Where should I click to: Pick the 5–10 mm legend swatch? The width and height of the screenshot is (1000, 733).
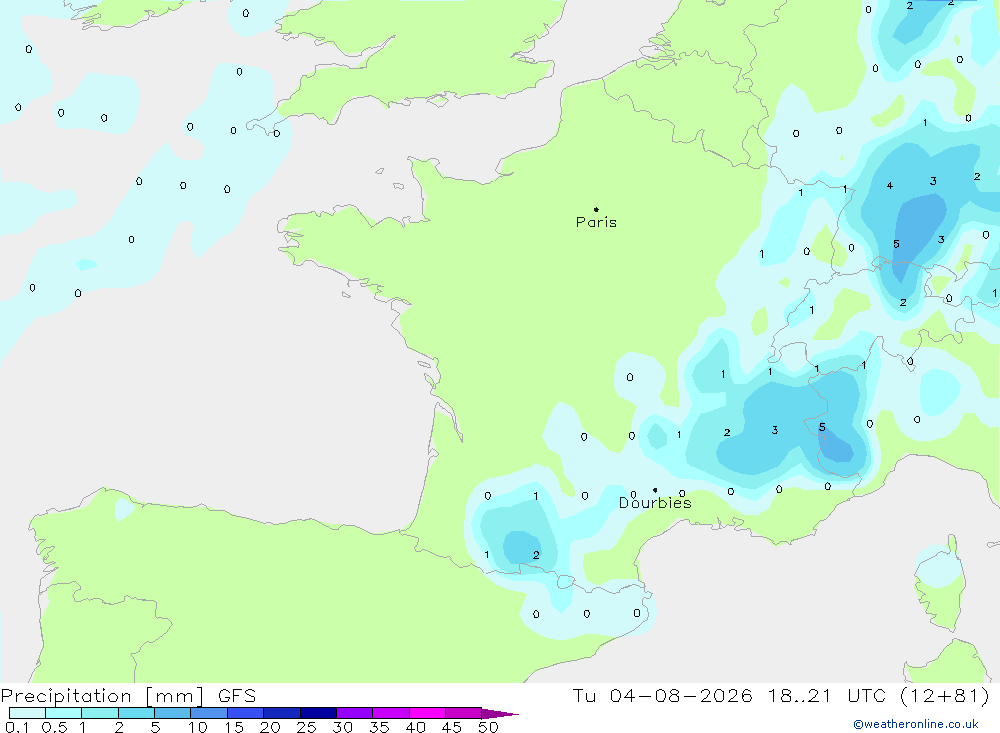173,713
